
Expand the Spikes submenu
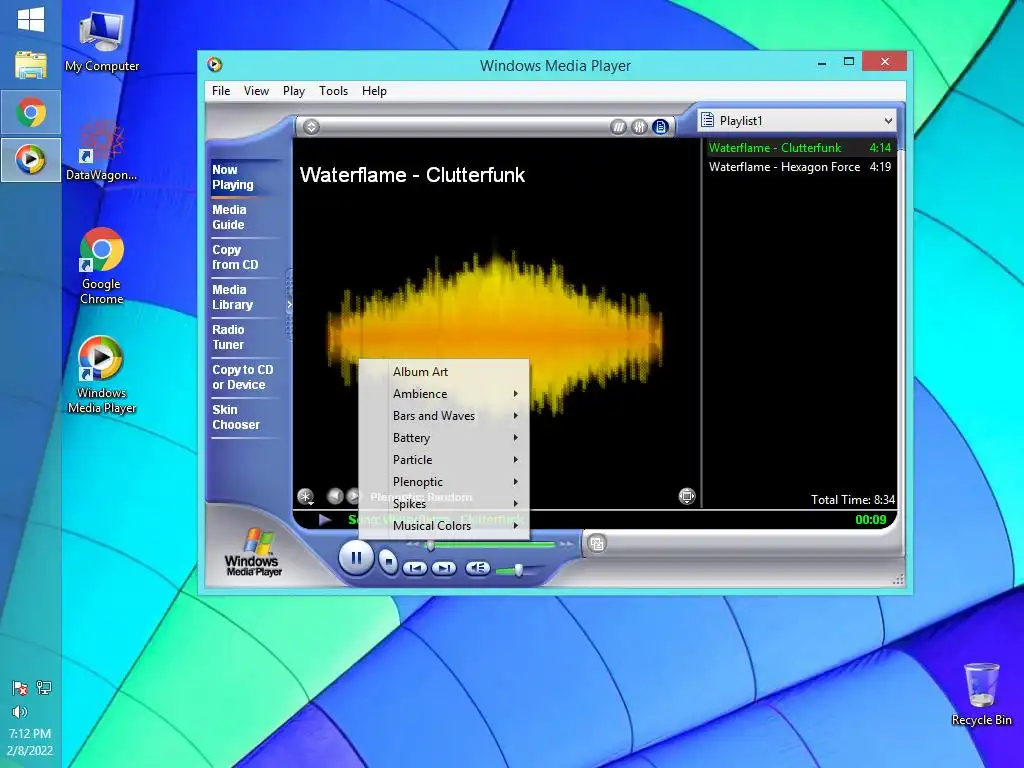(444, 504)
